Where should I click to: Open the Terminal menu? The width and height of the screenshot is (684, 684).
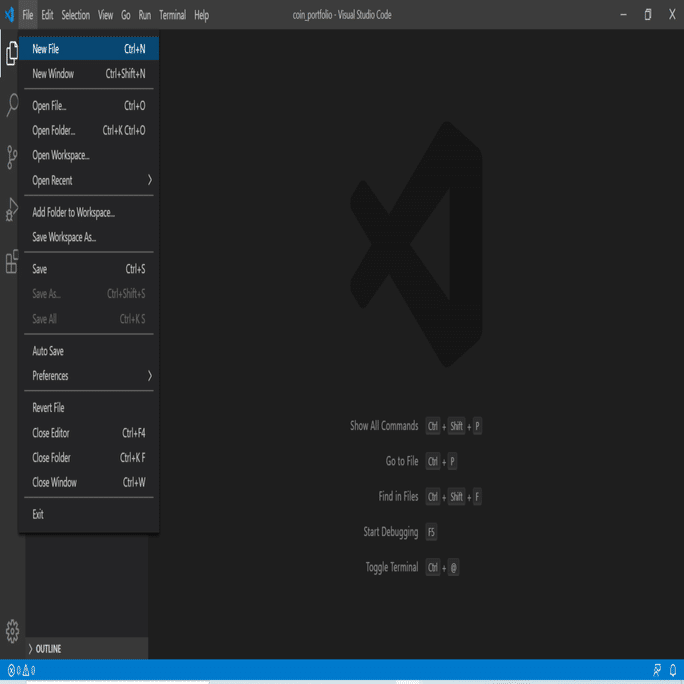tap(172, 15)
